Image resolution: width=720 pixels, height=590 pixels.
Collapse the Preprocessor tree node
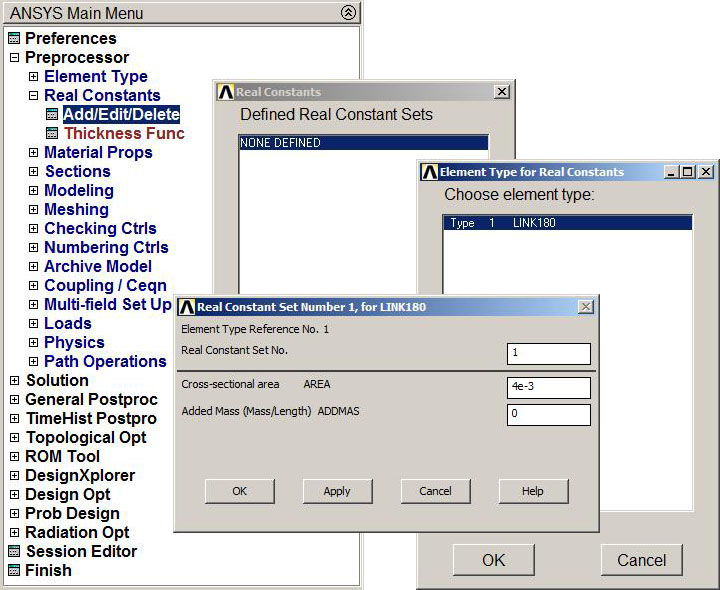click(x=14, y=58)
